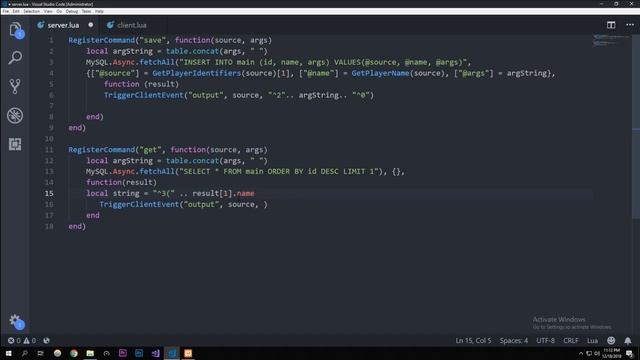Viewport: 640px width, 360px height.
Task: Open the File menu
Action: click(x=5, y=11)
